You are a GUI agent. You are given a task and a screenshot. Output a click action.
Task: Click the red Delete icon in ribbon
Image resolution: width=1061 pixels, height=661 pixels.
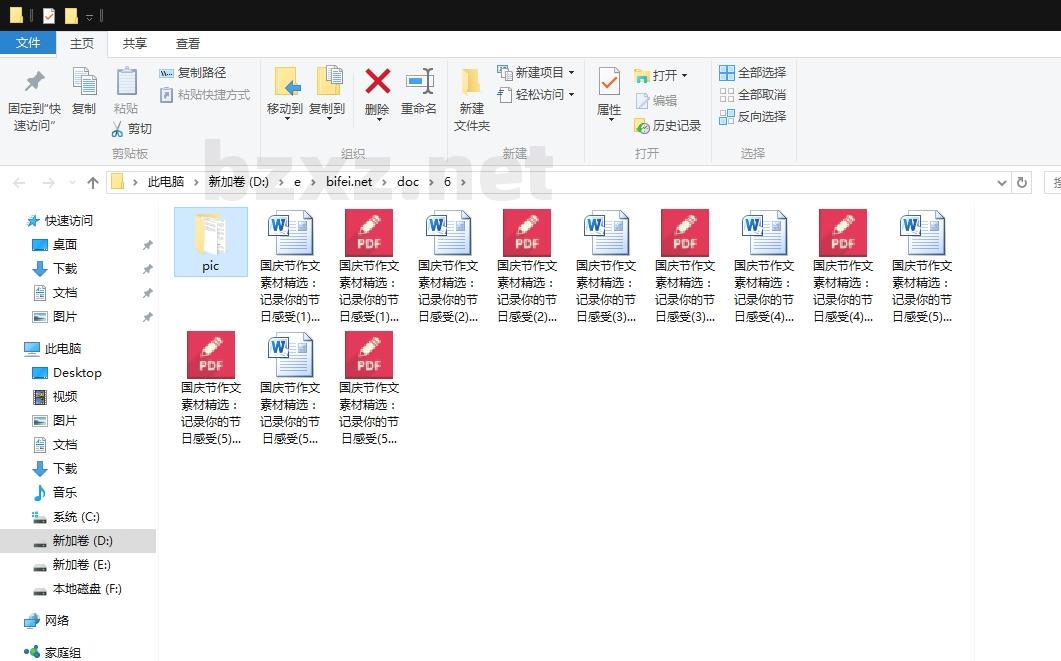[x=377, y=82]
